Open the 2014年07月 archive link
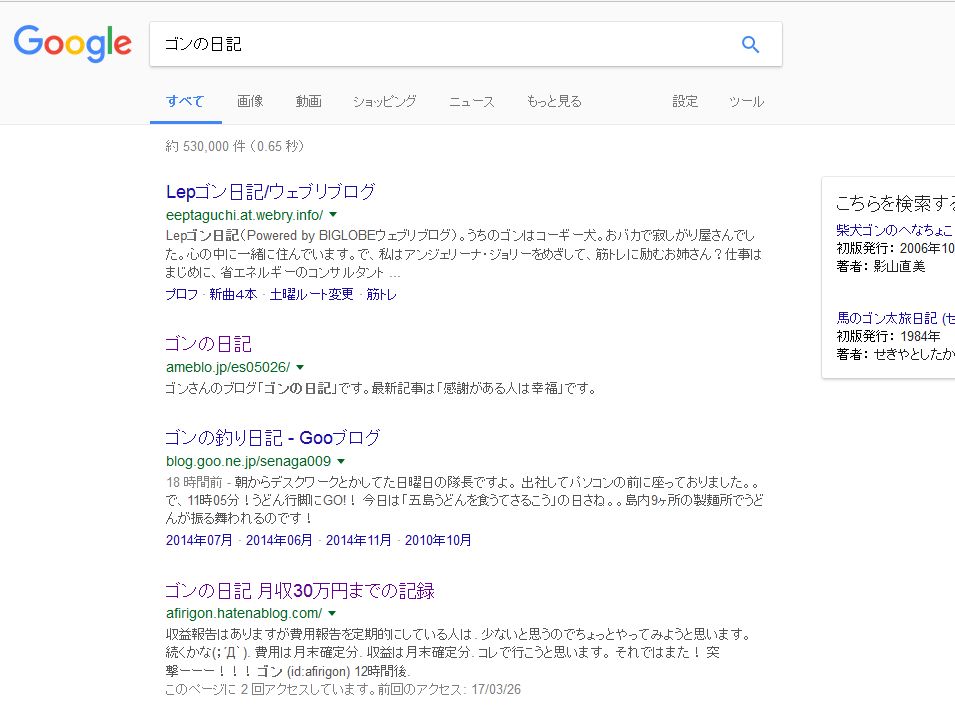 tap(199, 540)
